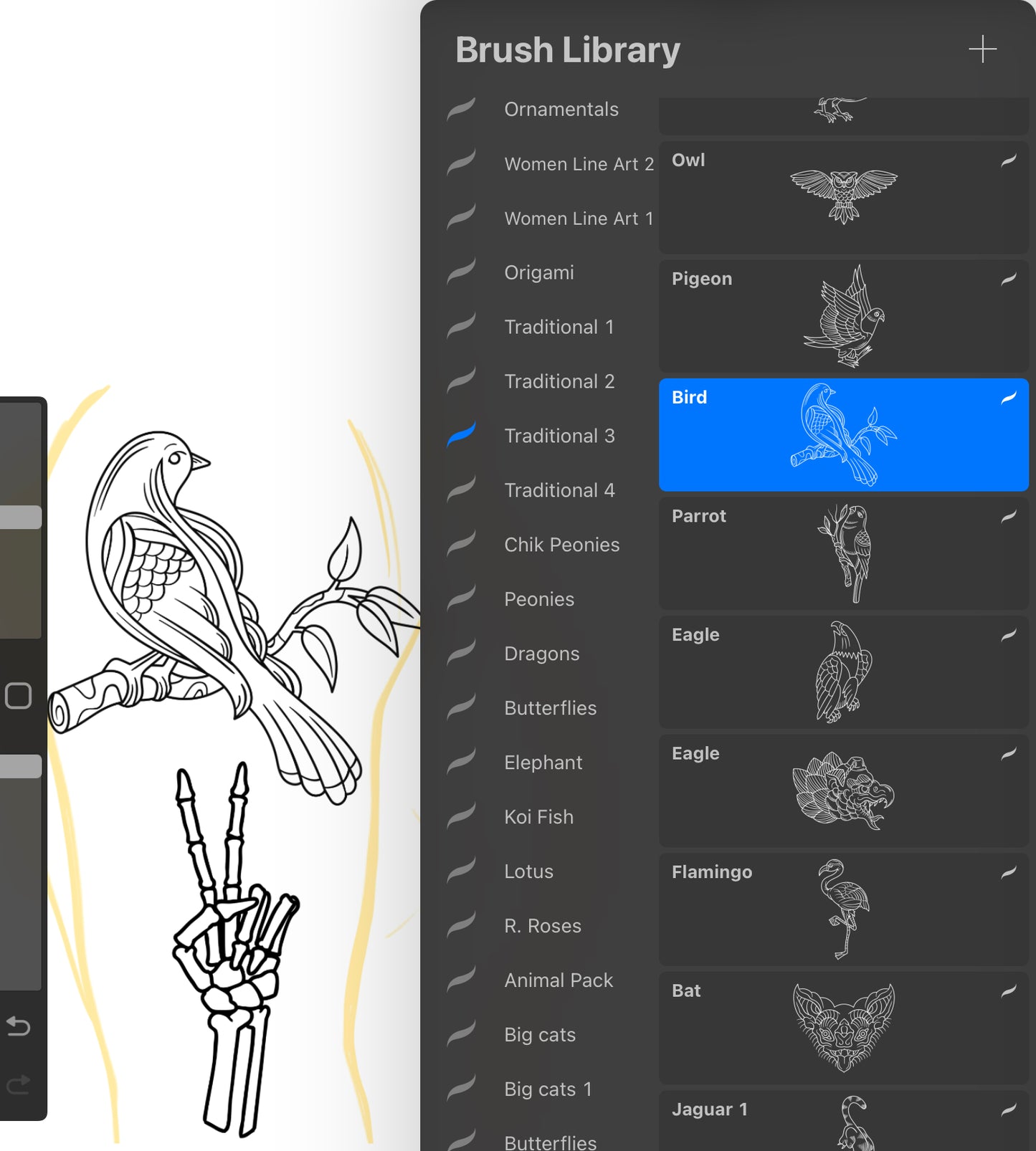Switch to Animal Pack brush set
Viewport: 1036px width, 1151px height.
559,980
